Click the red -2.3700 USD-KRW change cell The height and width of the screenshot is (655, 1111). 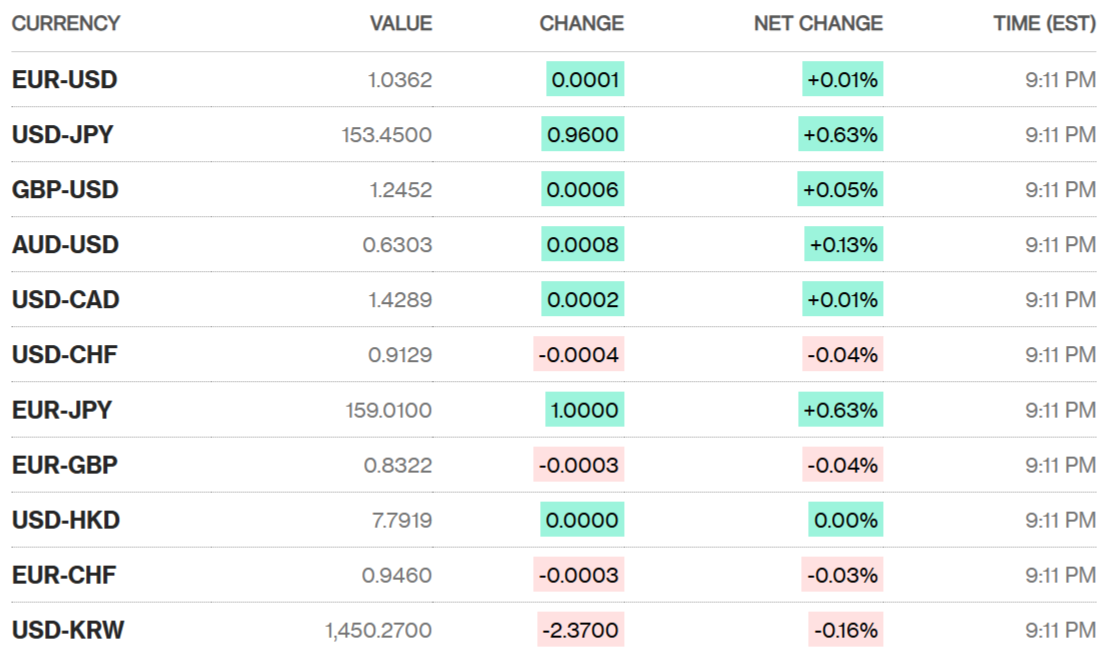[580, 630]
